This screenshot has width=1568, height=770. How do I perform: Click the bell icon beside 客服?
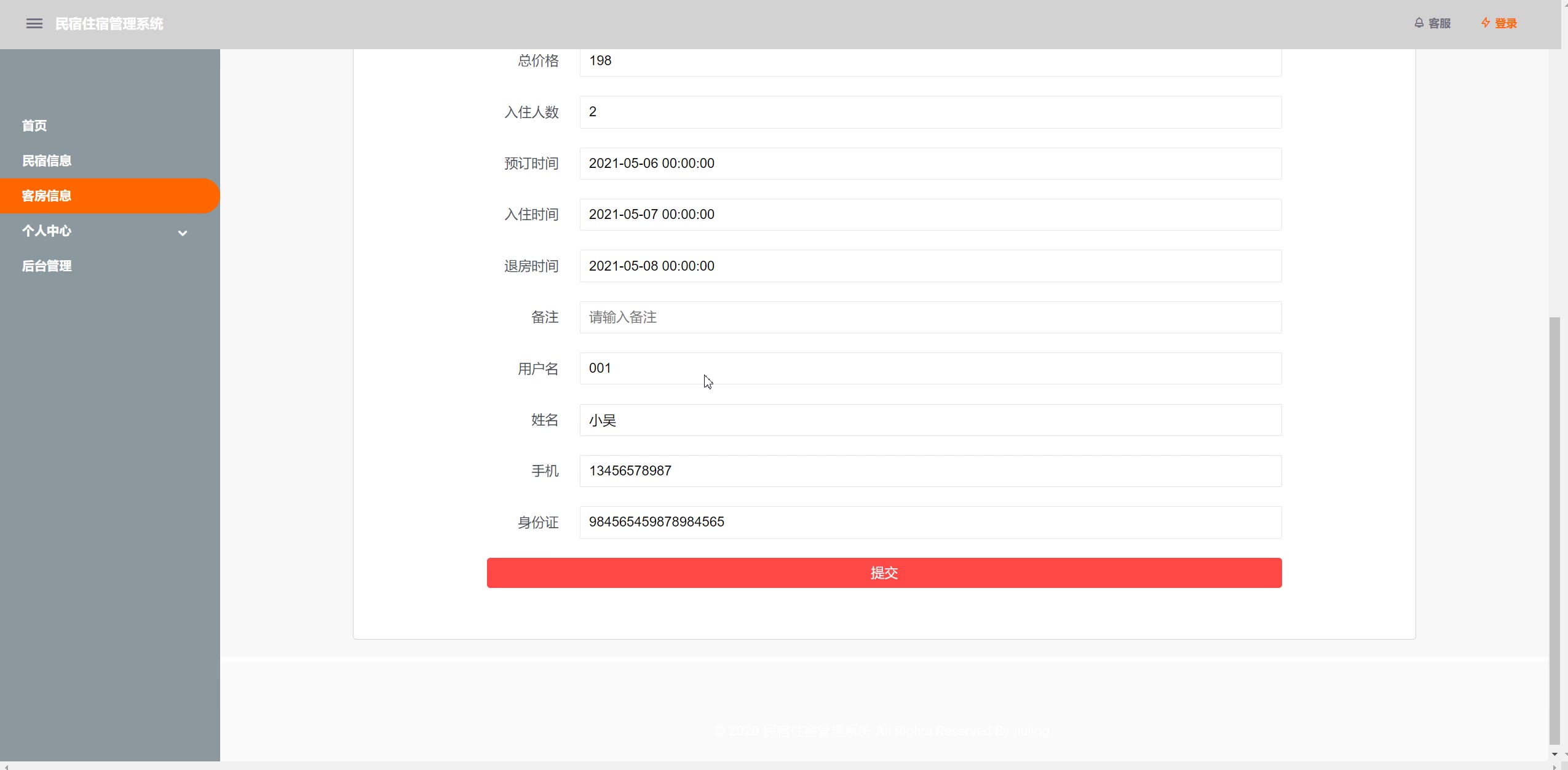pos(1419,23)
